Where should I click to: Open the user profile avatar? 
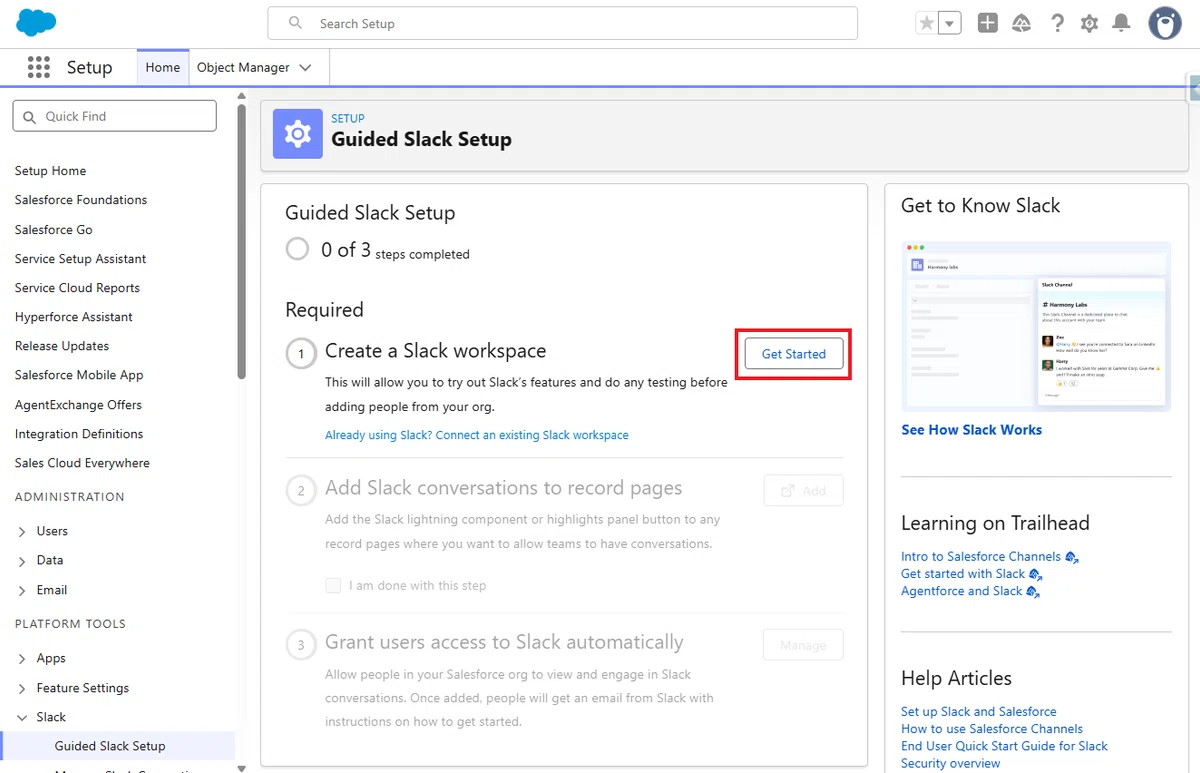click(1165, 23)
